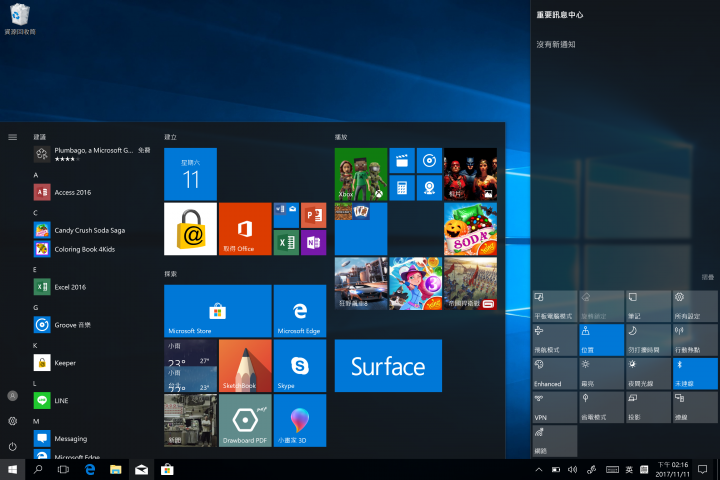Open the Movies & TV clapperboard tile
The image size is (720, 480).
point(402,160)
